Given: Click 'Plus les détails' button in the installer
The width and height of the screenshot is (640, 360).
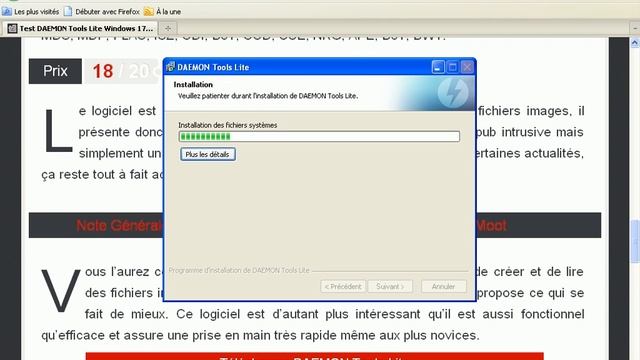Looking at the screenshot, I should 208,154.
